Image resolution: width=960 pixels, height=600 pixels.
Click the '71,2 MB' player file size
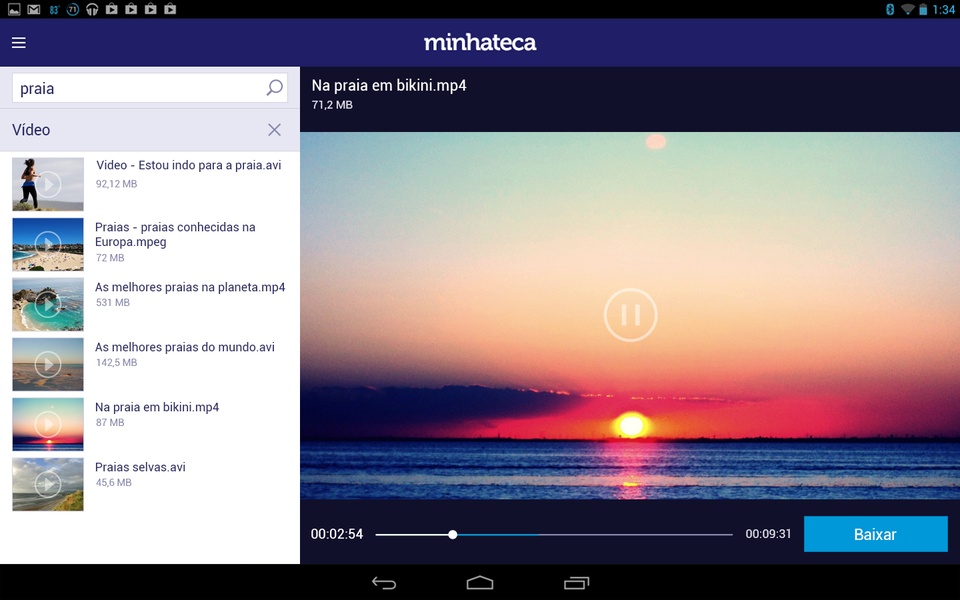coord(332,105)
